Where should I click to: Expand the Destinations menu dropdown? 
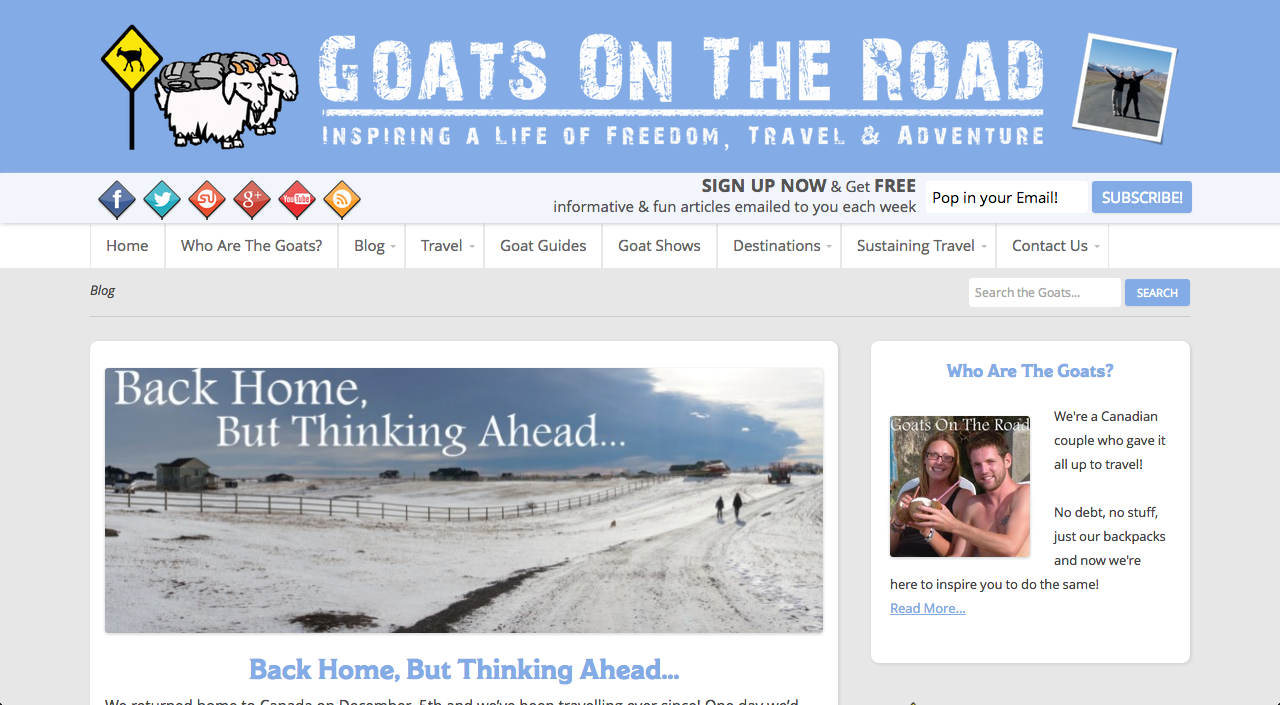point(779,246)
